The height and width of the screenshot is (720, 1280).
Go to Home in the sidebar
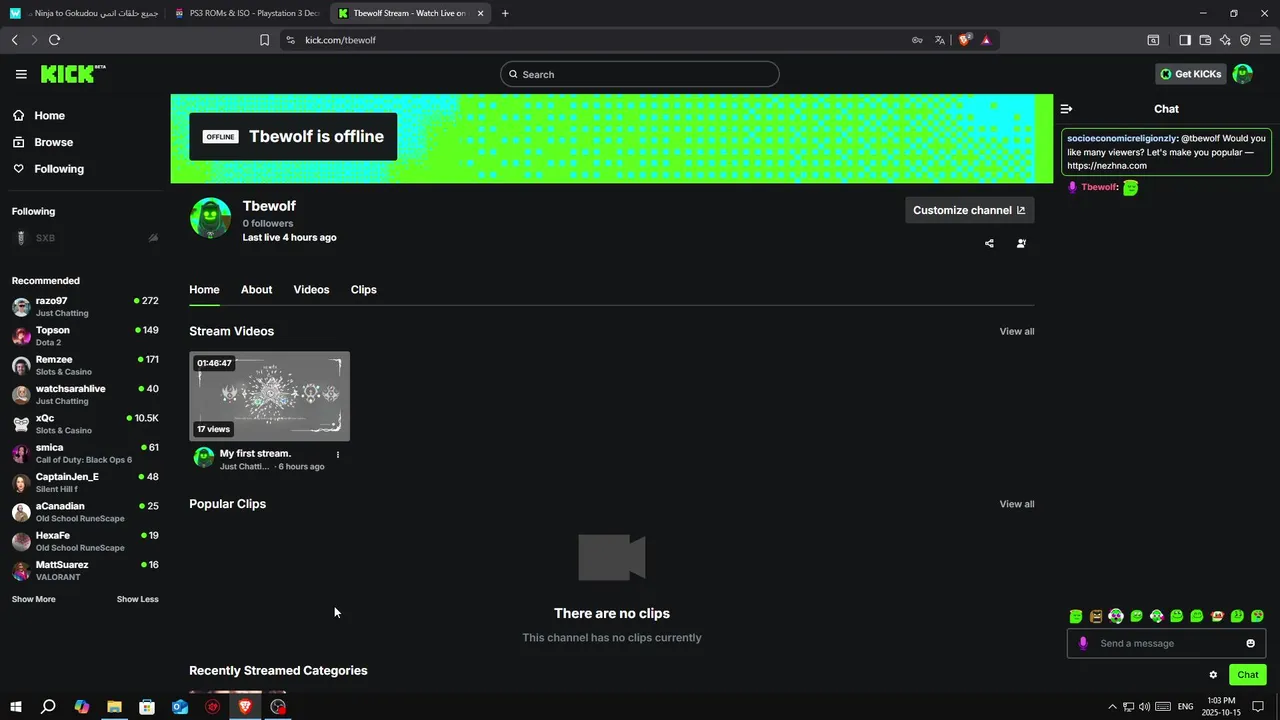click(x=38, y=115)
